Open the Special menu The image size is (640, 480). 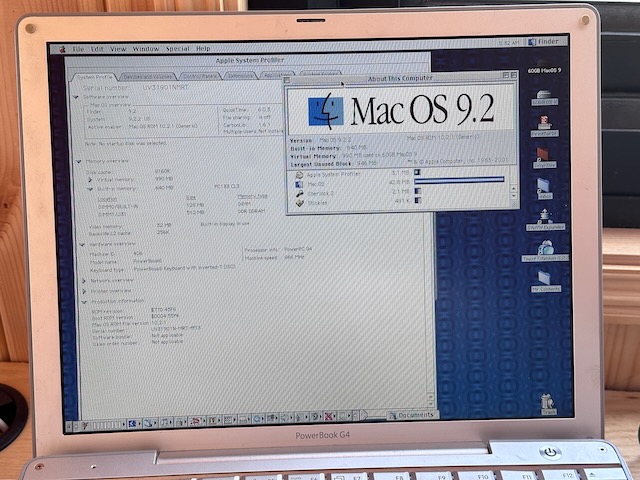tap(178, 49)
